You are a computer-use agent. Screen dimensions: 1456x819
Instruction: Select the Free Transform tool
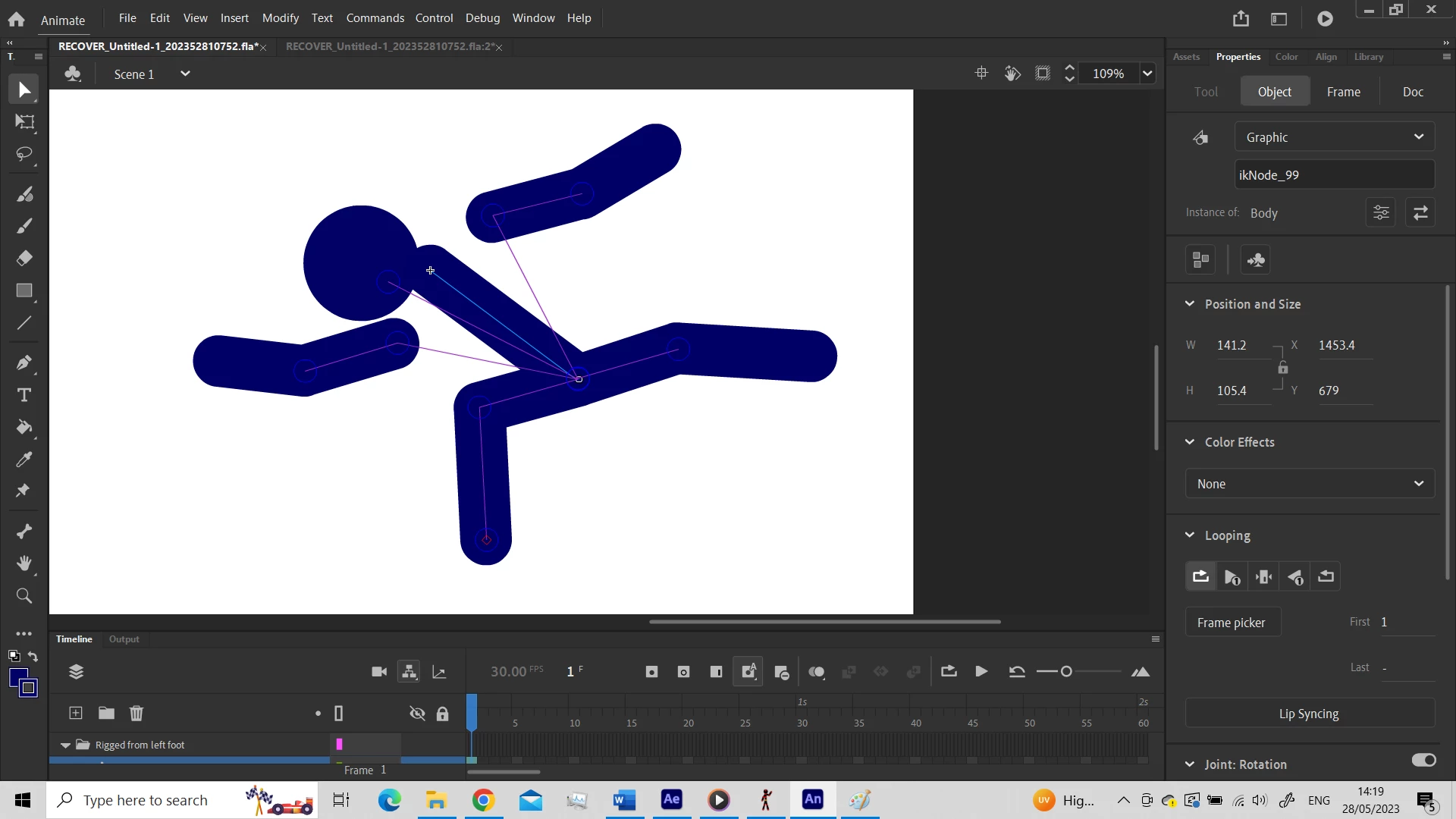pyautogui.click(x=25, y=122)
